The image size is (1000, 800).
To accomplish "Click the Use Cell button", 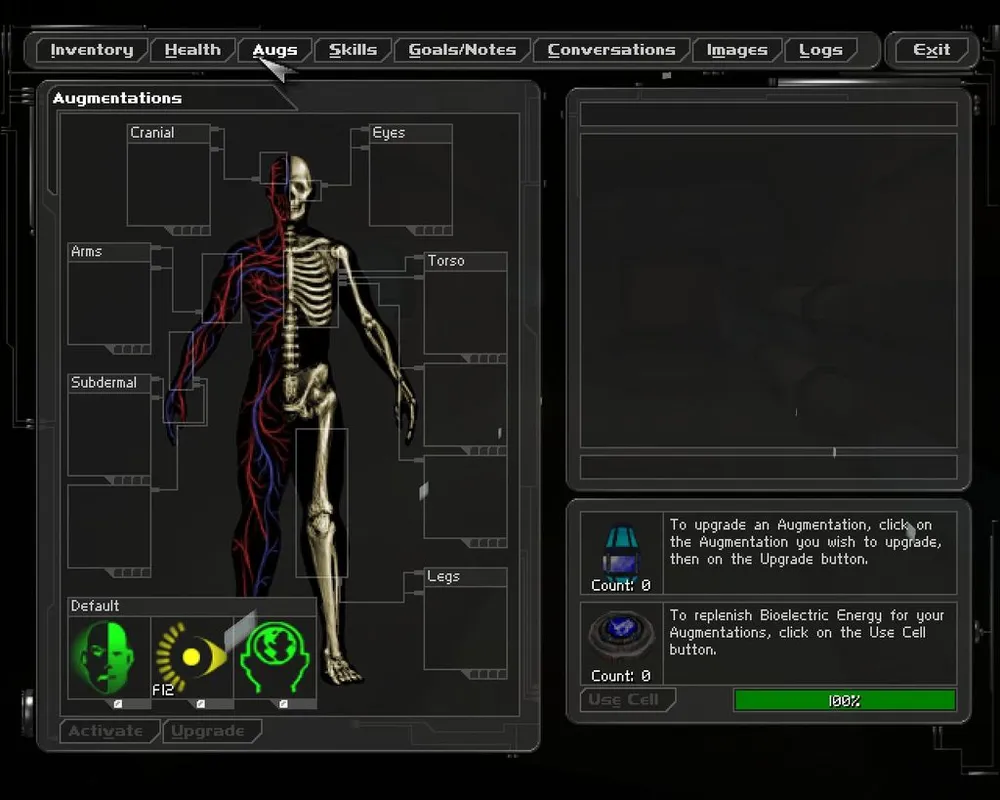I will [x=626, y=700].
